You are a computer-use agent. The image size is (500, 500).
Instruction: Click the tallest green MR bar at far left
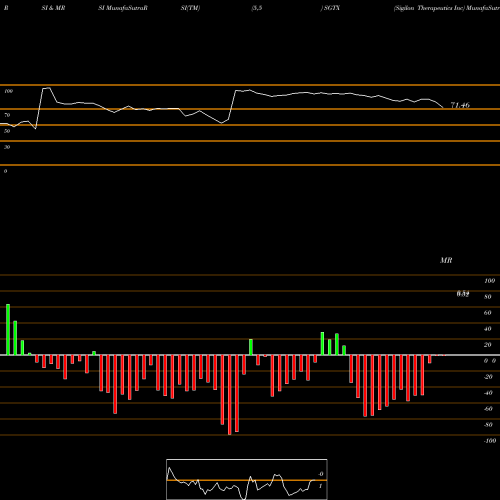[x=8, y=329]
